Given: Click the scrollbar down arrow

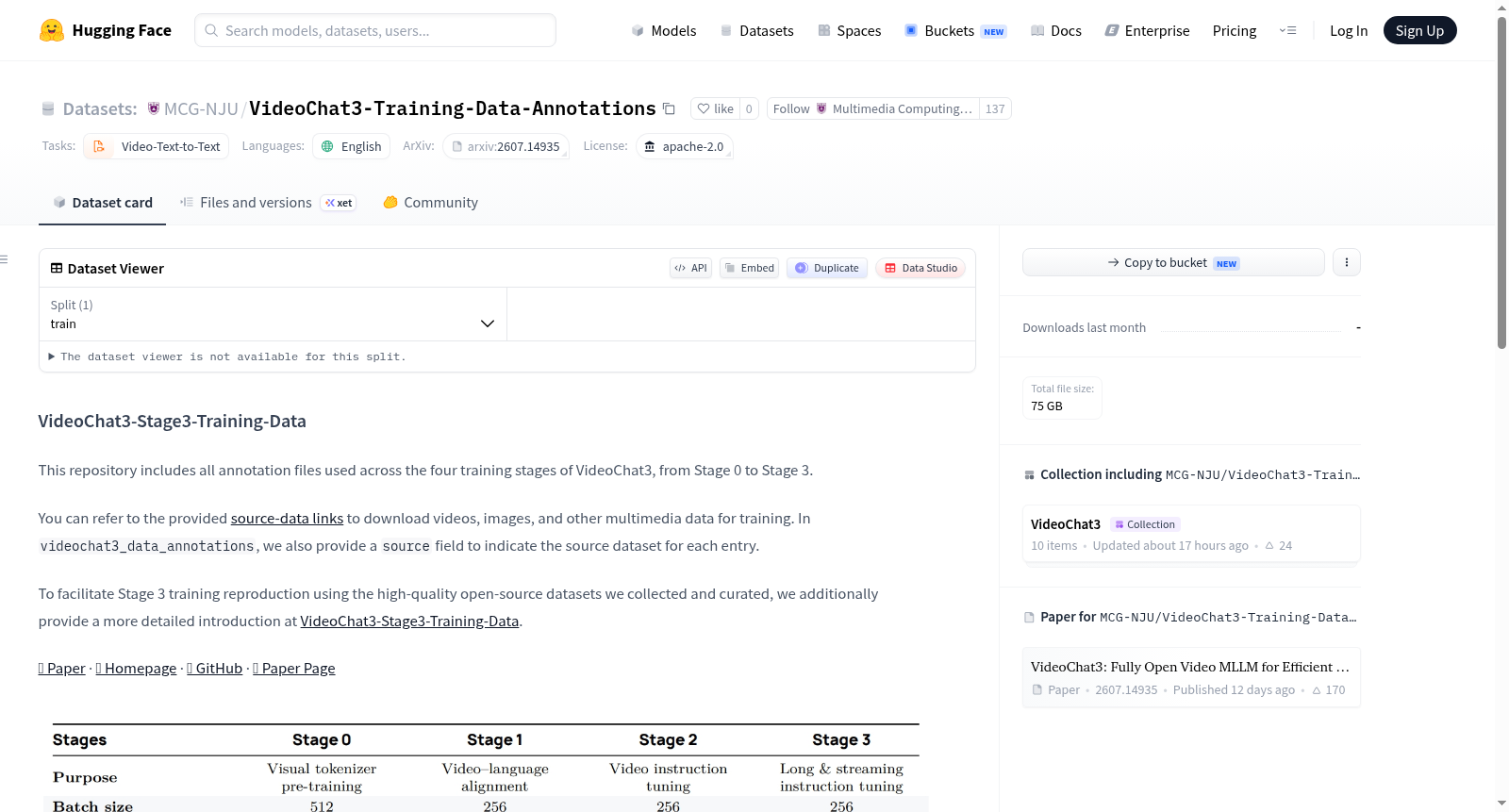Looking at the screenshot, I should (1501, 804).
